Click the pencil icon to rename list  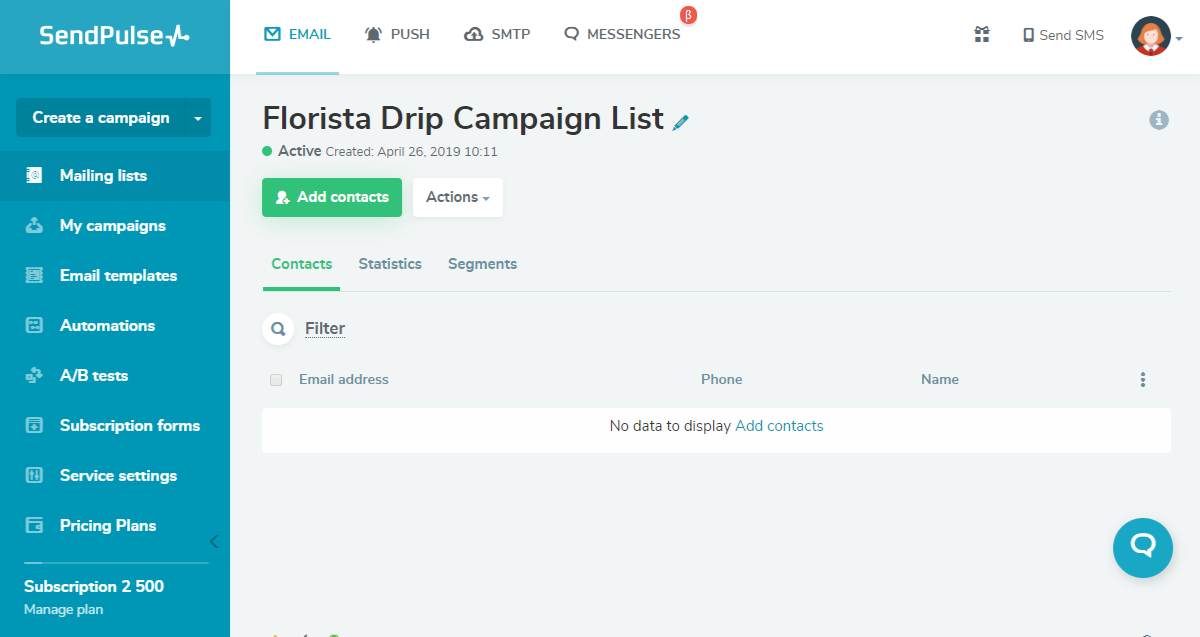pyautogui.click(x=681, y=122)
